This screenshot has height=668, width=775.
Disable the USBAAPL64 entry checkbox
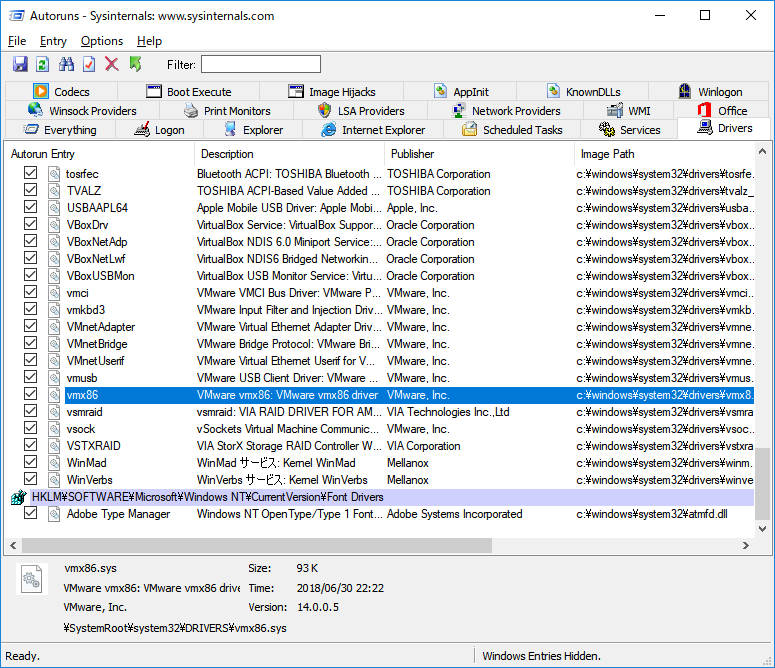point(30,207)
